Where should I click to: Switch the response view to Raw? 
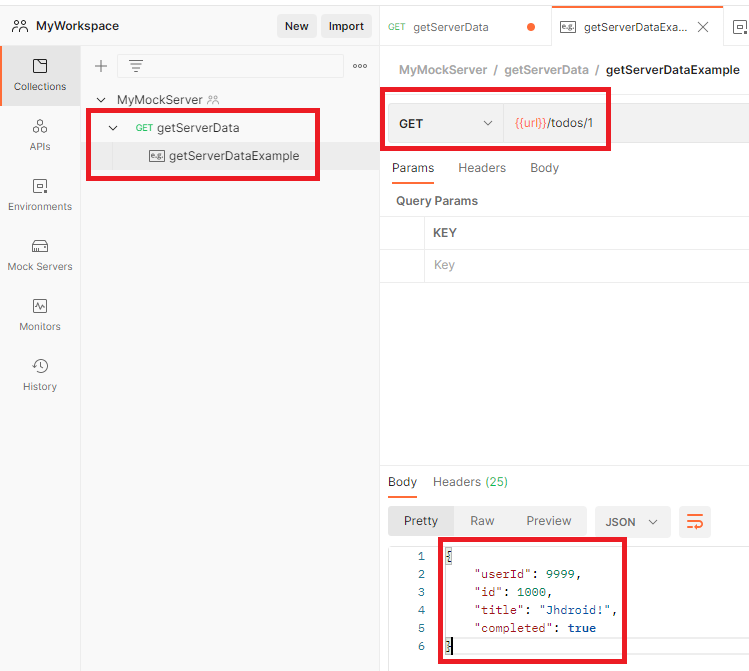[x=482, y=521]
